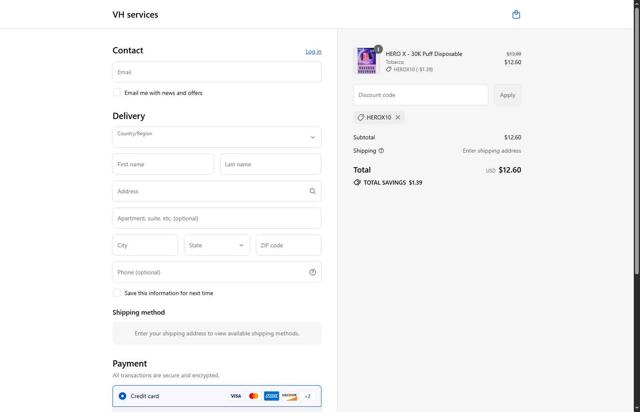Click the VH services store title
The width and height of the screenshot is (640, 412).
point(135,15)
